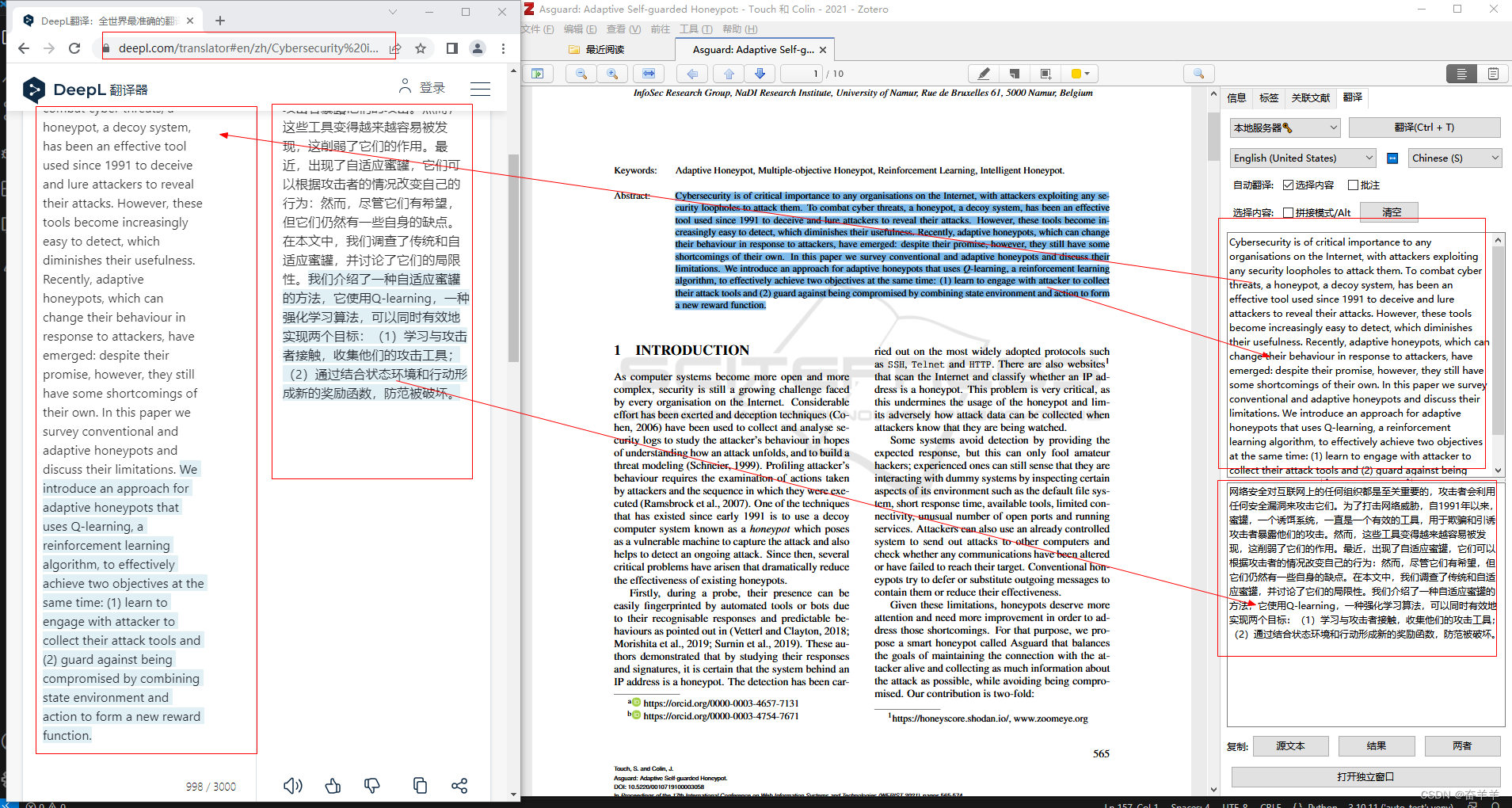Click the 翻译(Ctrl + T) button
Screen dimensions: 1512x808
pos(1424,128)
